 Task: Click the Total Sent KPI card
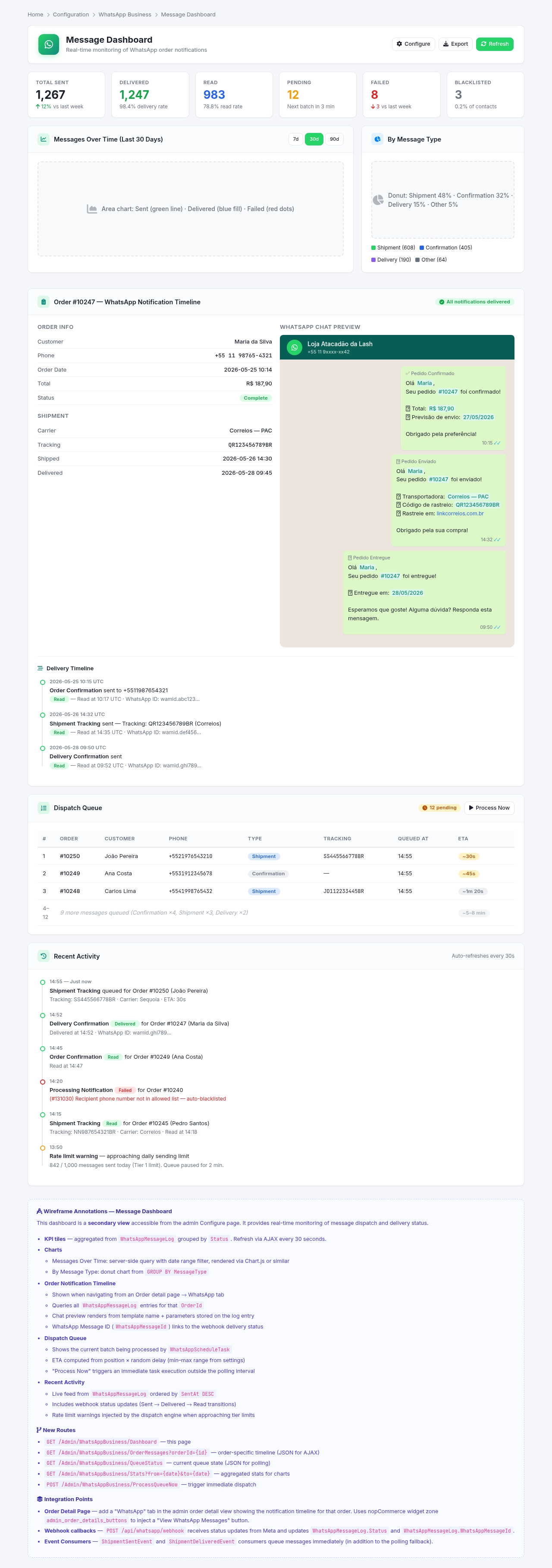point(66,95)
